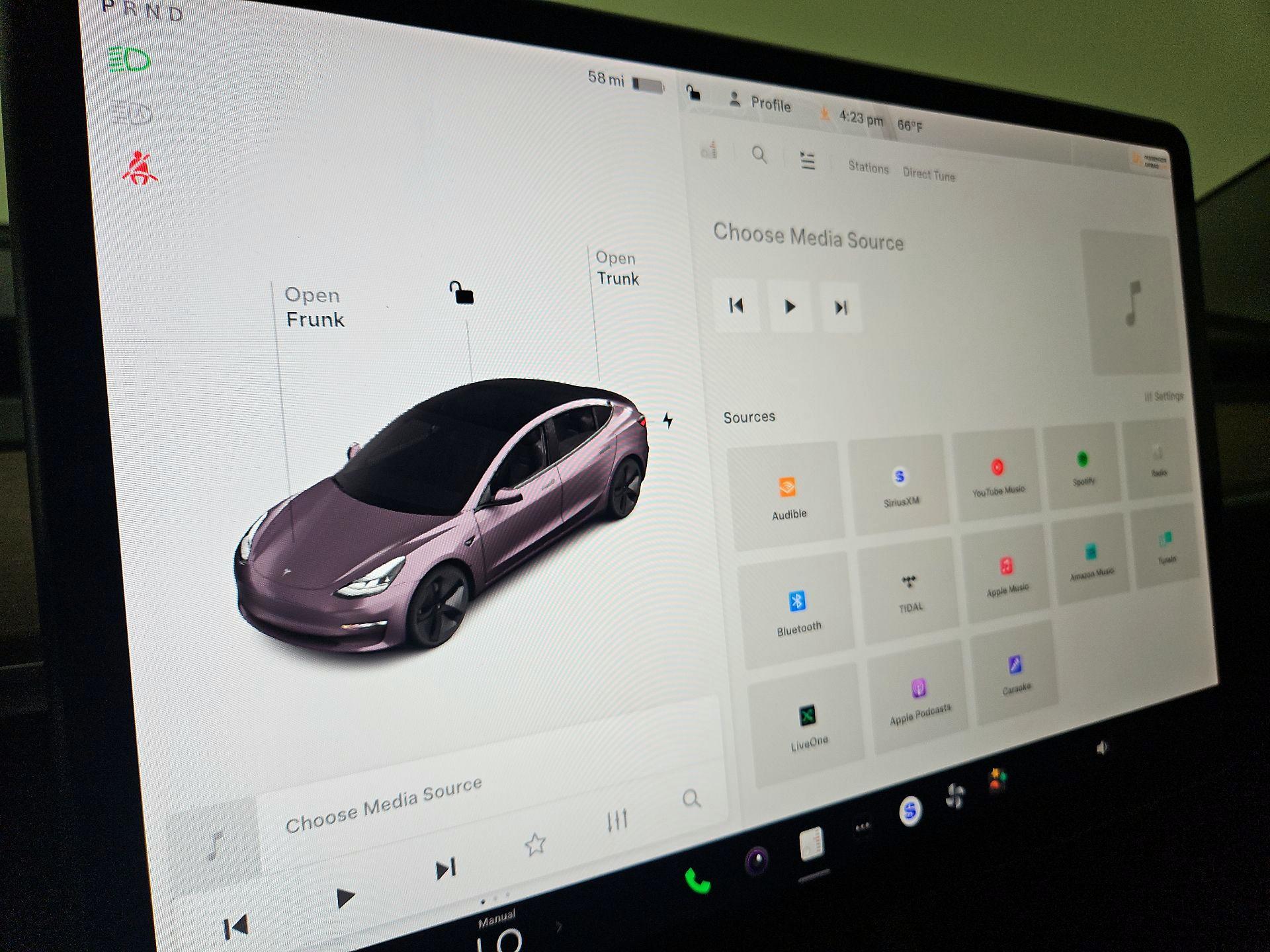Tap the auto high beam icon

131,114
